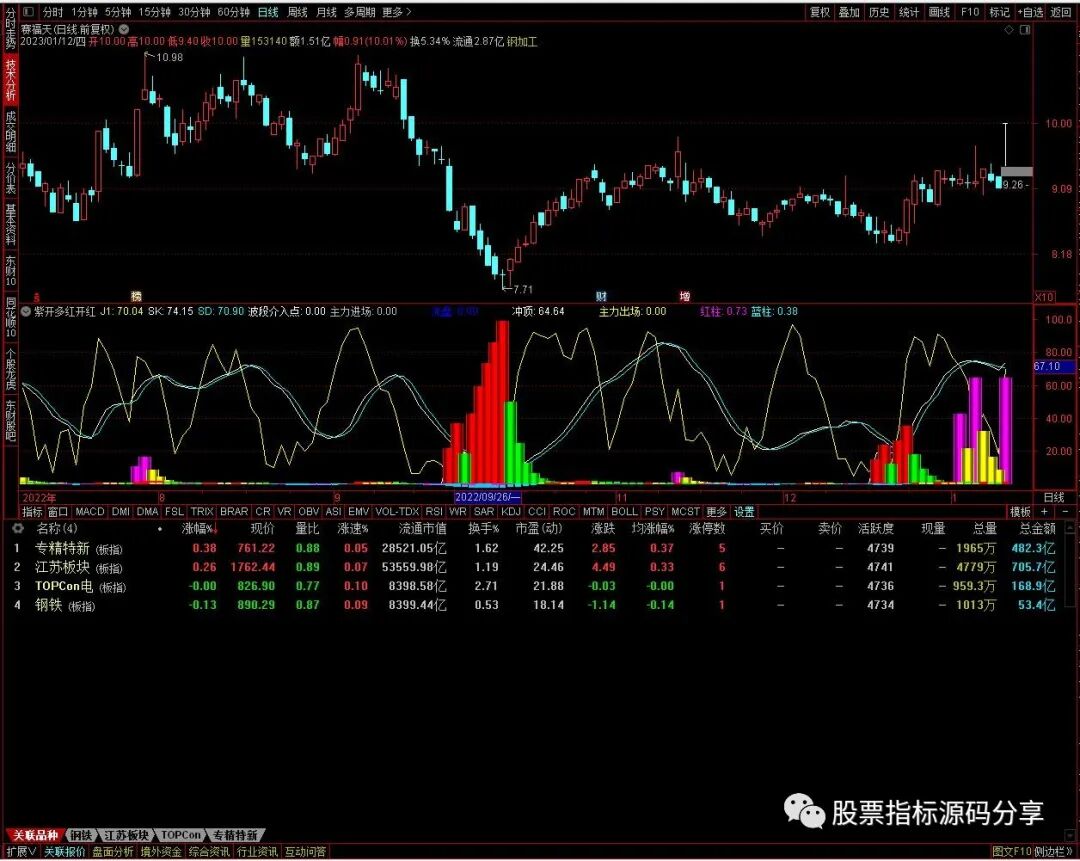Open 设置 in the indicator bar

tap(744, 512)
